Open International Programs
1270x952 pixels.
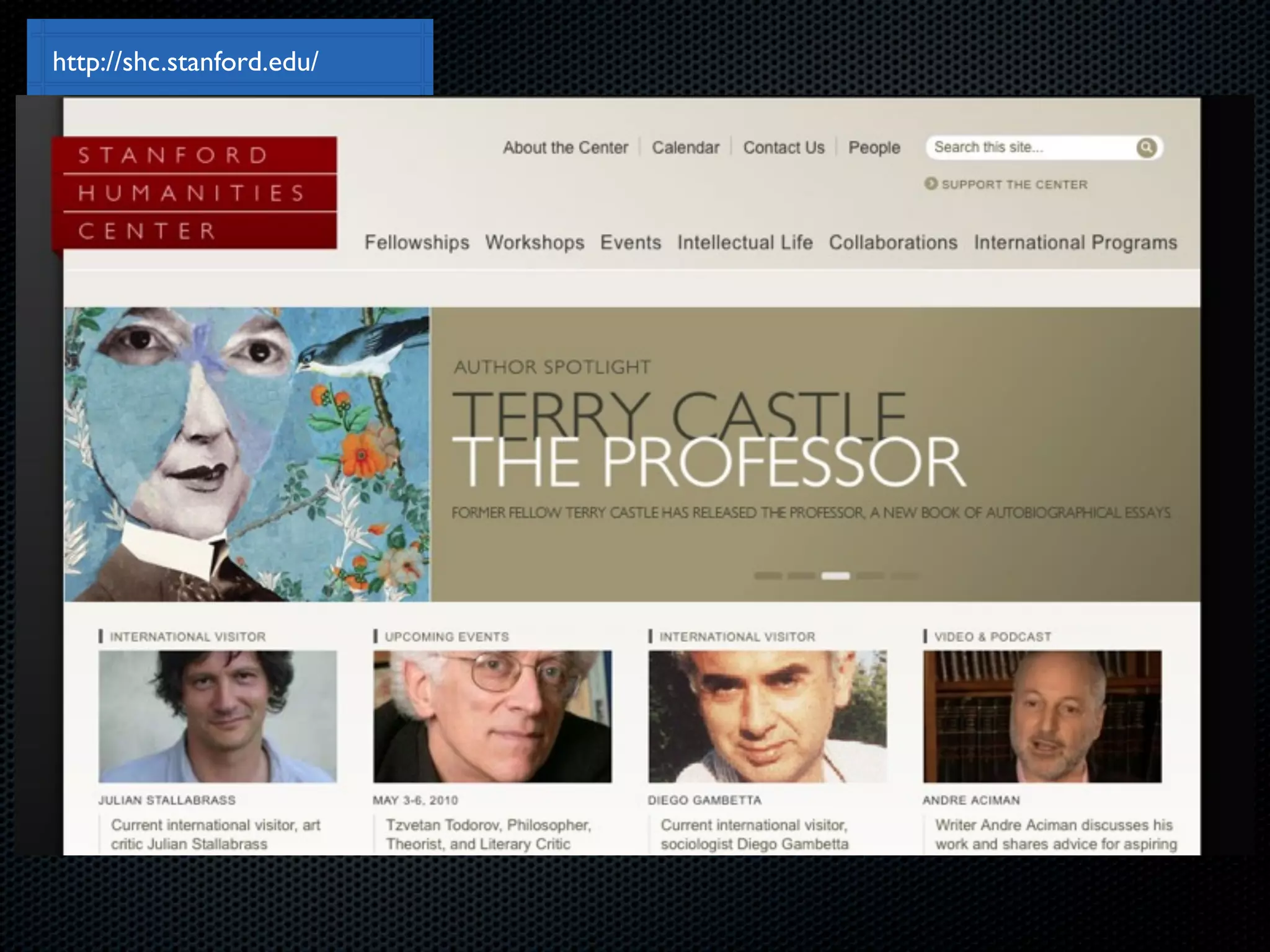[x=1075, y=242]
